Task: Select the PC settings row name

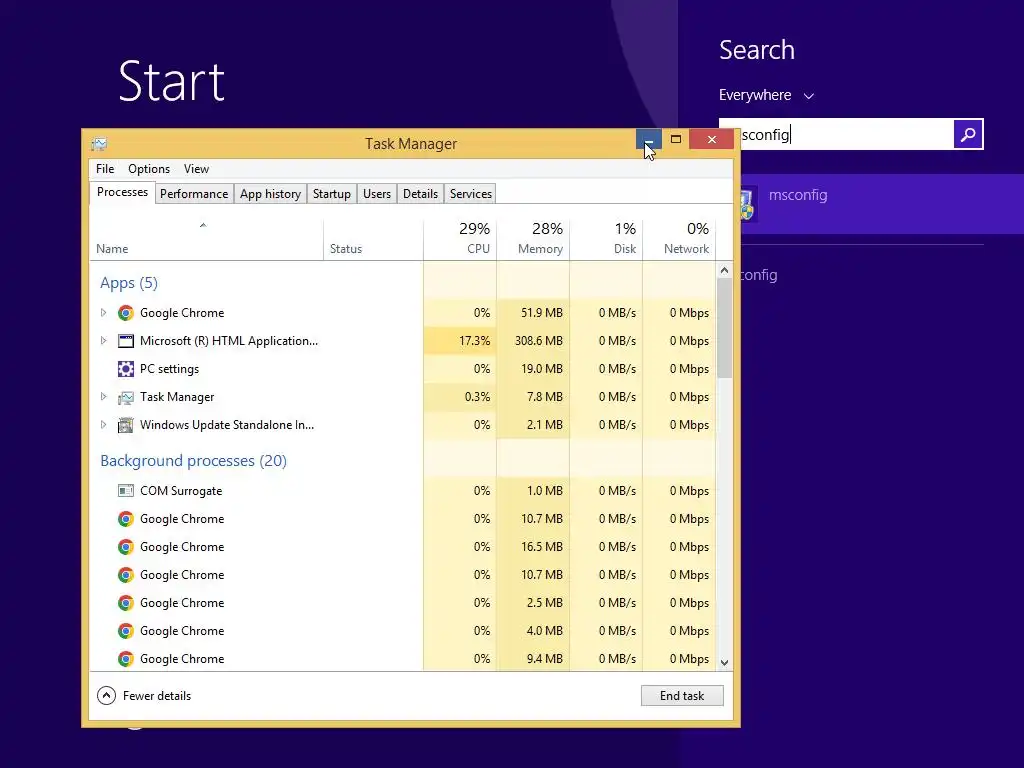Action: click(x=169, y=369)
